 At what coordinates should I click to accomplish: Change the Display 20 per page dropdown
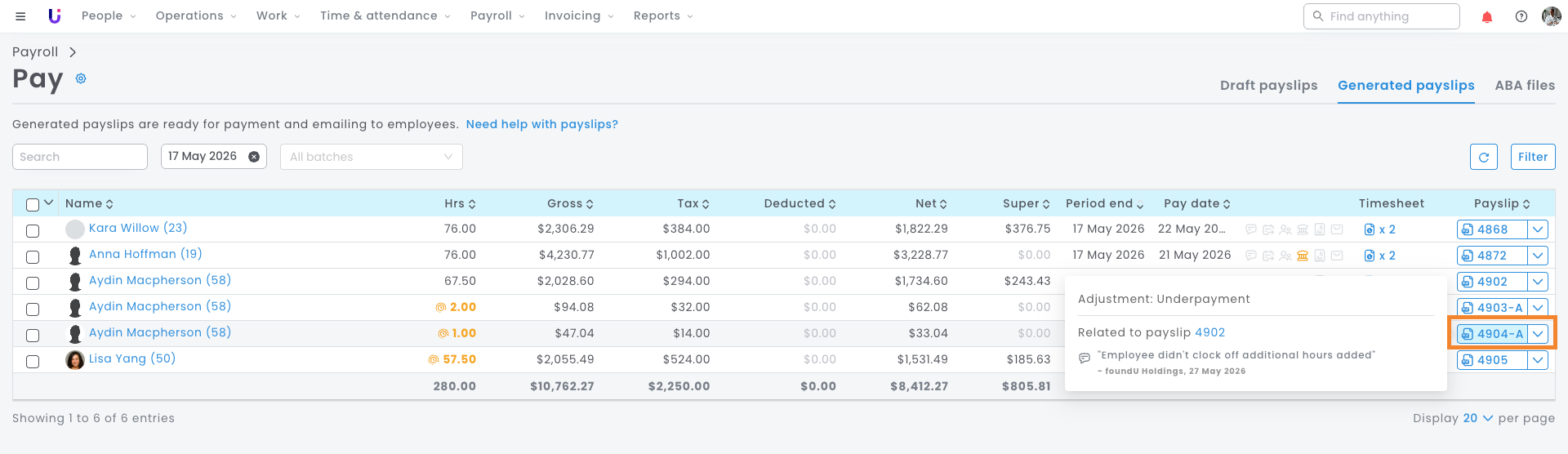click(x=1477, y=418)
